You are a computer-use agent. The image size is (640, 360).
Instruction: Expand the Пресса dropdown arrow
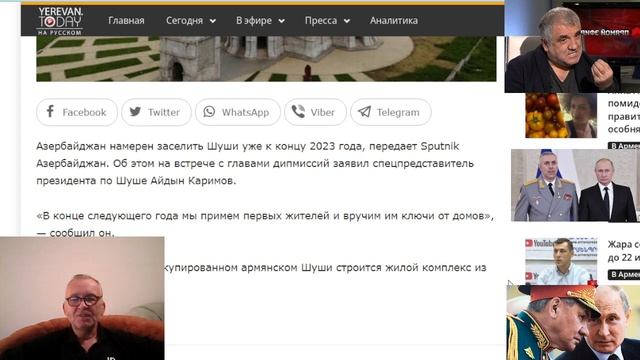click(x=347, y=21)
